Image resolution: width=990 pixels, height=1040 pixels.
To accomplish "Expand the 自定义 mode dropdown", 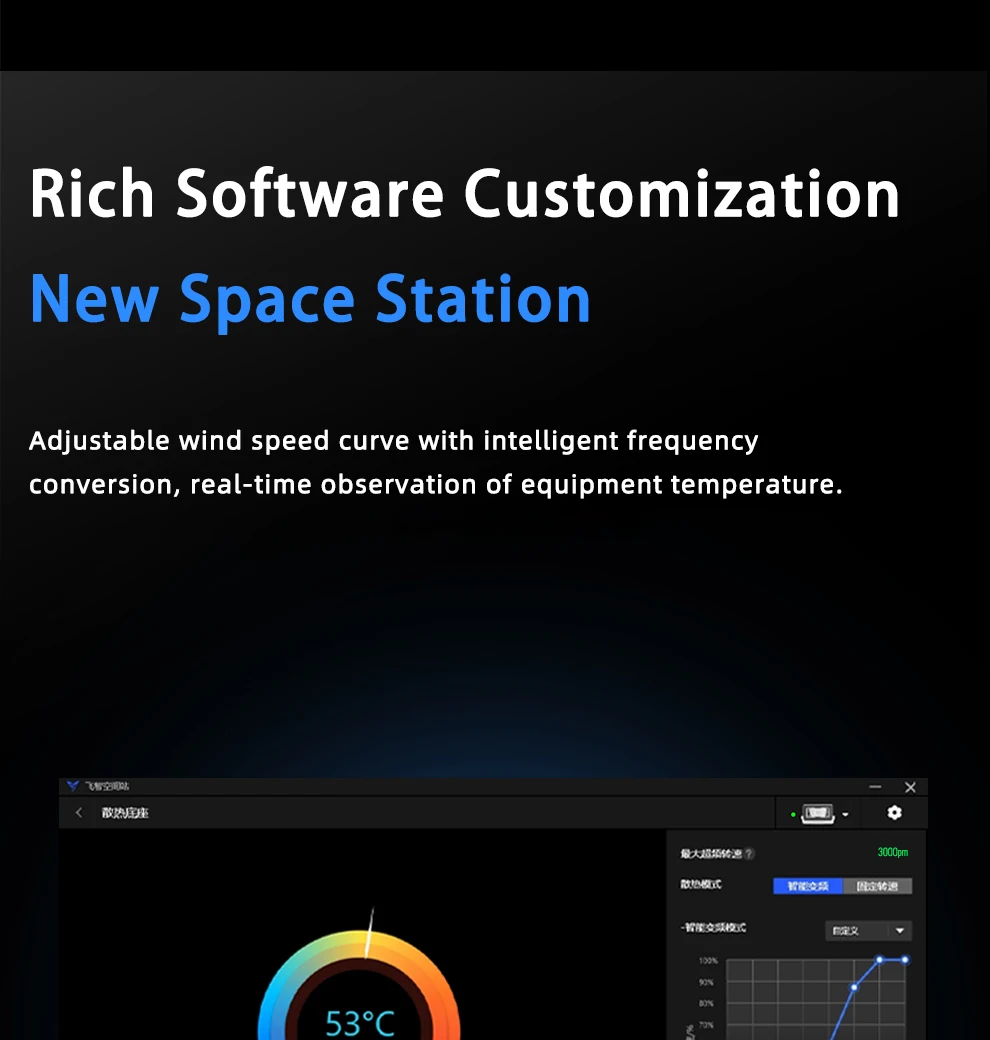I will click(869, 931).
